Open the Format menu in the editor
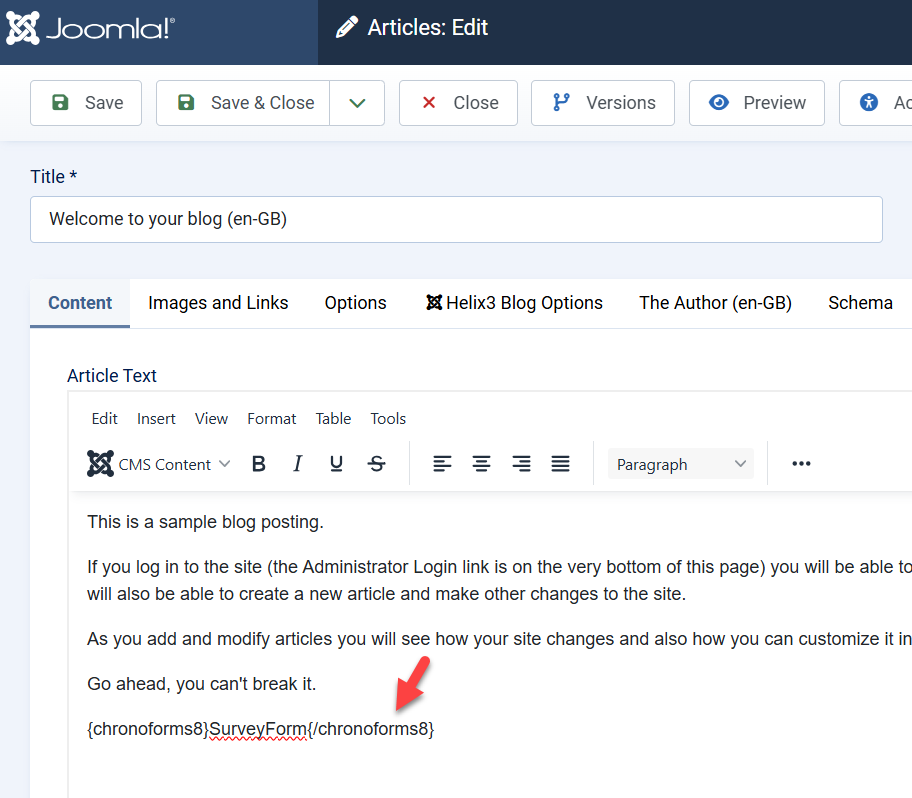 271,418
